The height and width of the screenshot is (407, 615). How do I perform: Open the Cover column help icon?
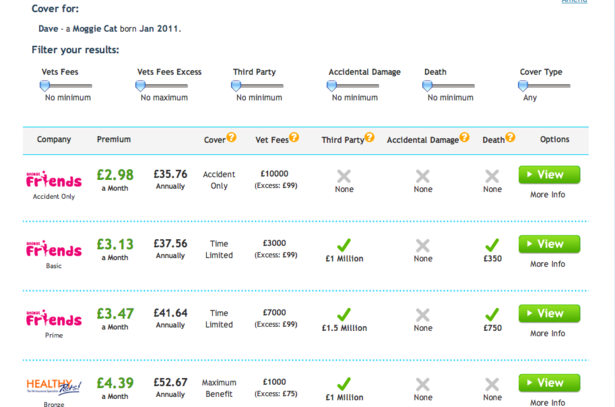(231, 137)
